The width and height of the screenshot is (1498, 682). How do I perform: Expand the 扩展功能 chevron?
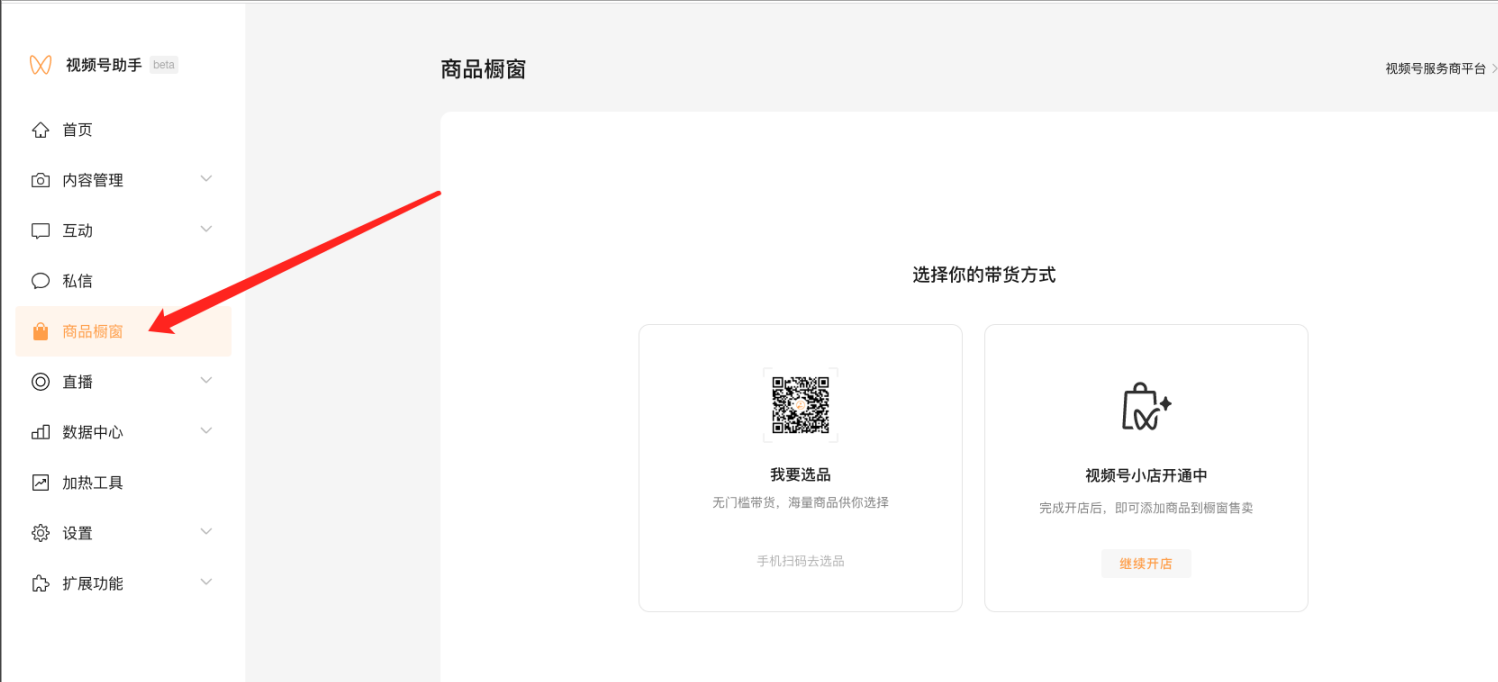click(206, 582)
